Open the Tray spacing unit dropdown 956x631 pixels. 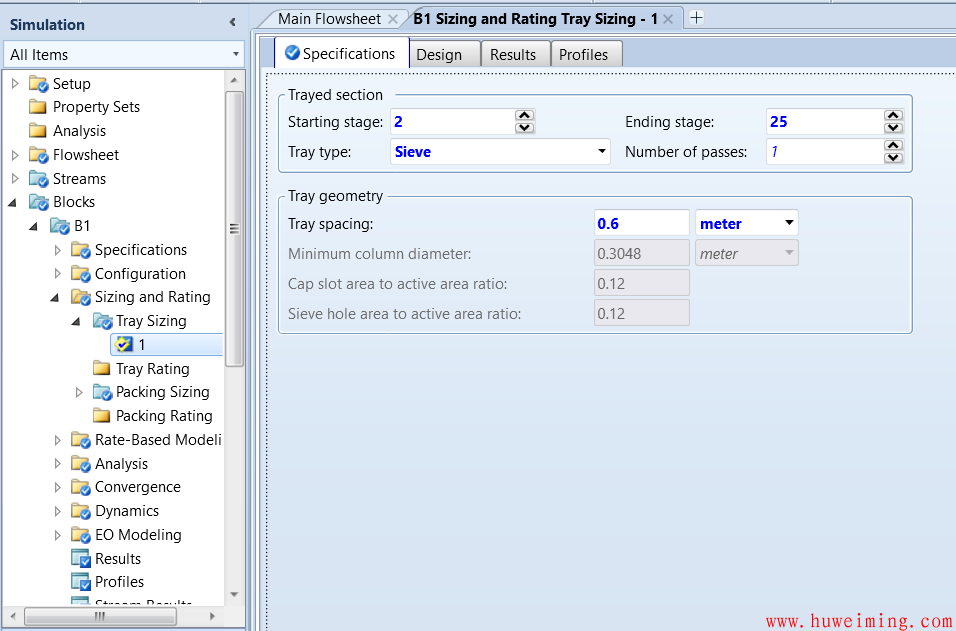coord(789,223)
